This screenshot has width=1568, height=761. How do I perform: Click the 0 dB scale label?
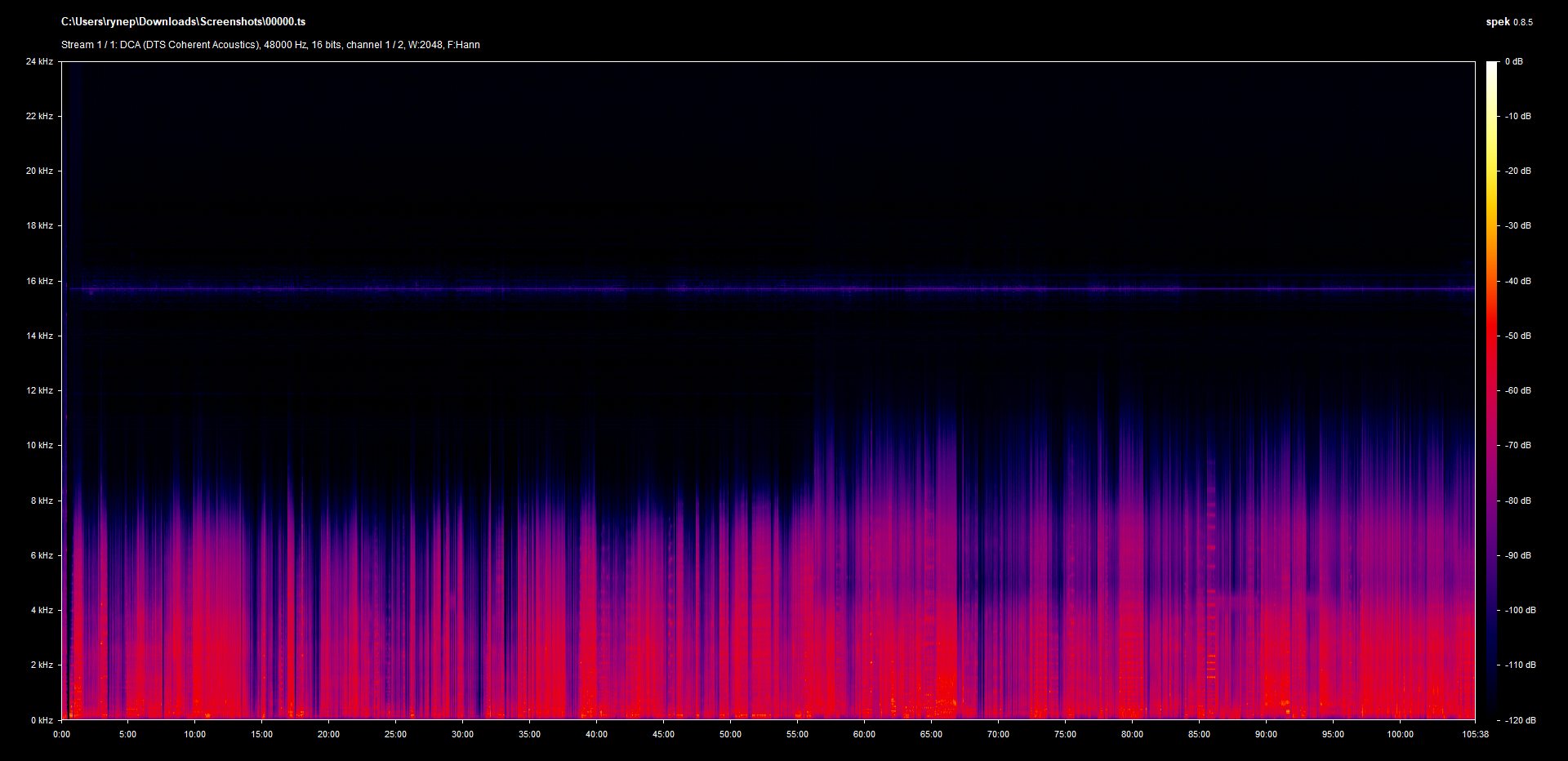[x=1513, y=62]
